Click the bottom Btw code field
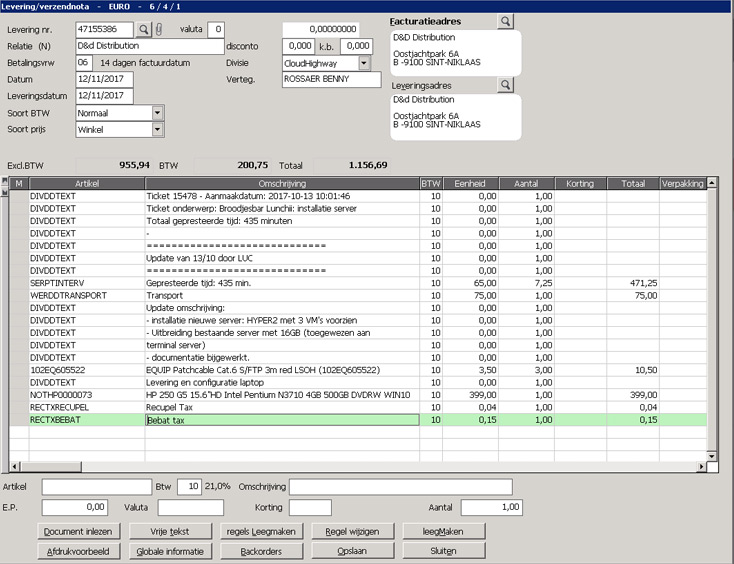Viewport: 734px width, 564px height. click(190, 487)
